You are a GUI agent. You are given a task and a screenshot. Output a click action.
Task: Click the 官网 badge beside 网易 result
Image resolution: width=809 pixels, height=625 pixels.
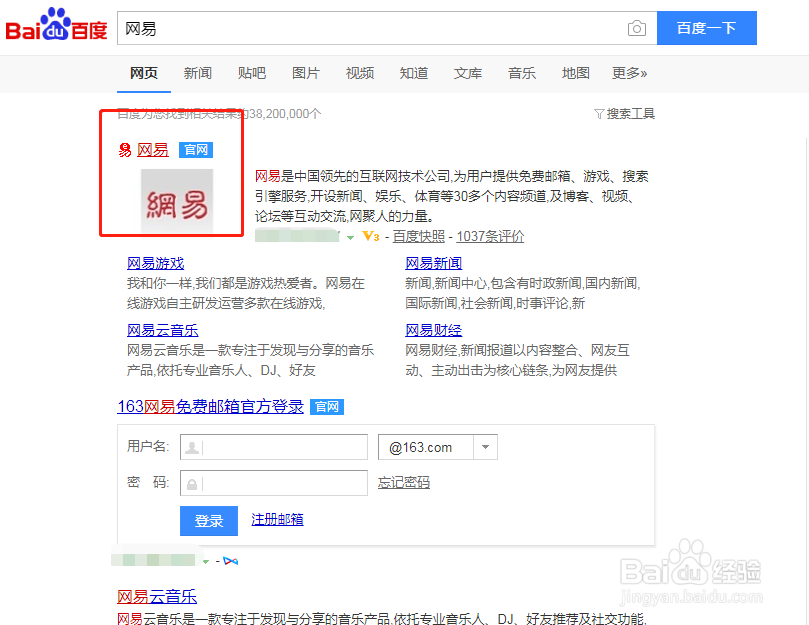click(x=196, y=150)
